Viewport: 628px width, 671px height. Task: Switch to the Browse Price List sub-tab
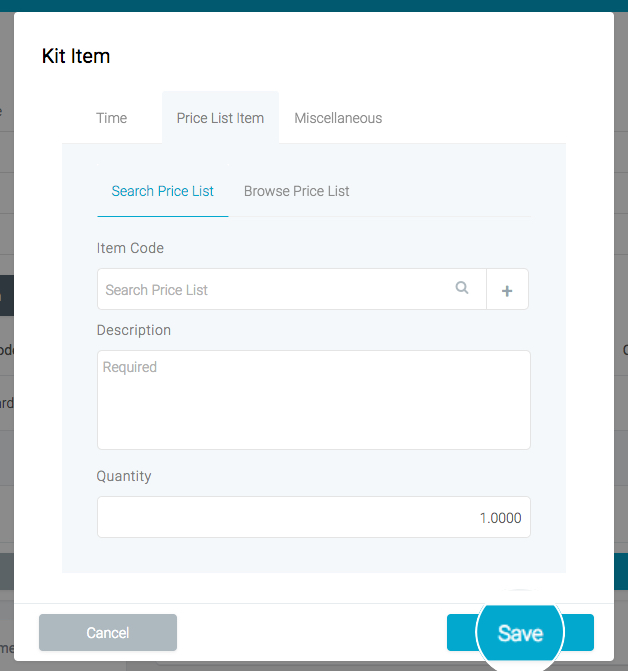point(296,191)
